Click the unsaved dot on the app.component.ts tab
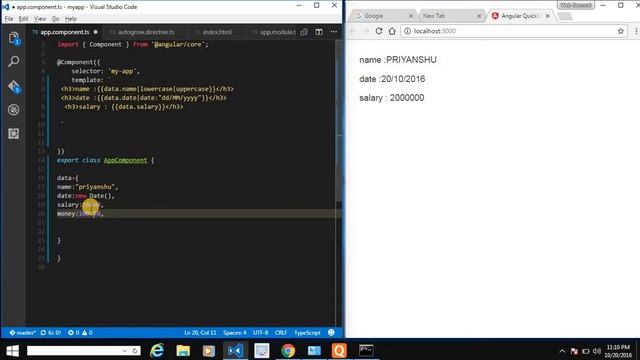The height and width of the screenshot is (360, 640). 96,32
